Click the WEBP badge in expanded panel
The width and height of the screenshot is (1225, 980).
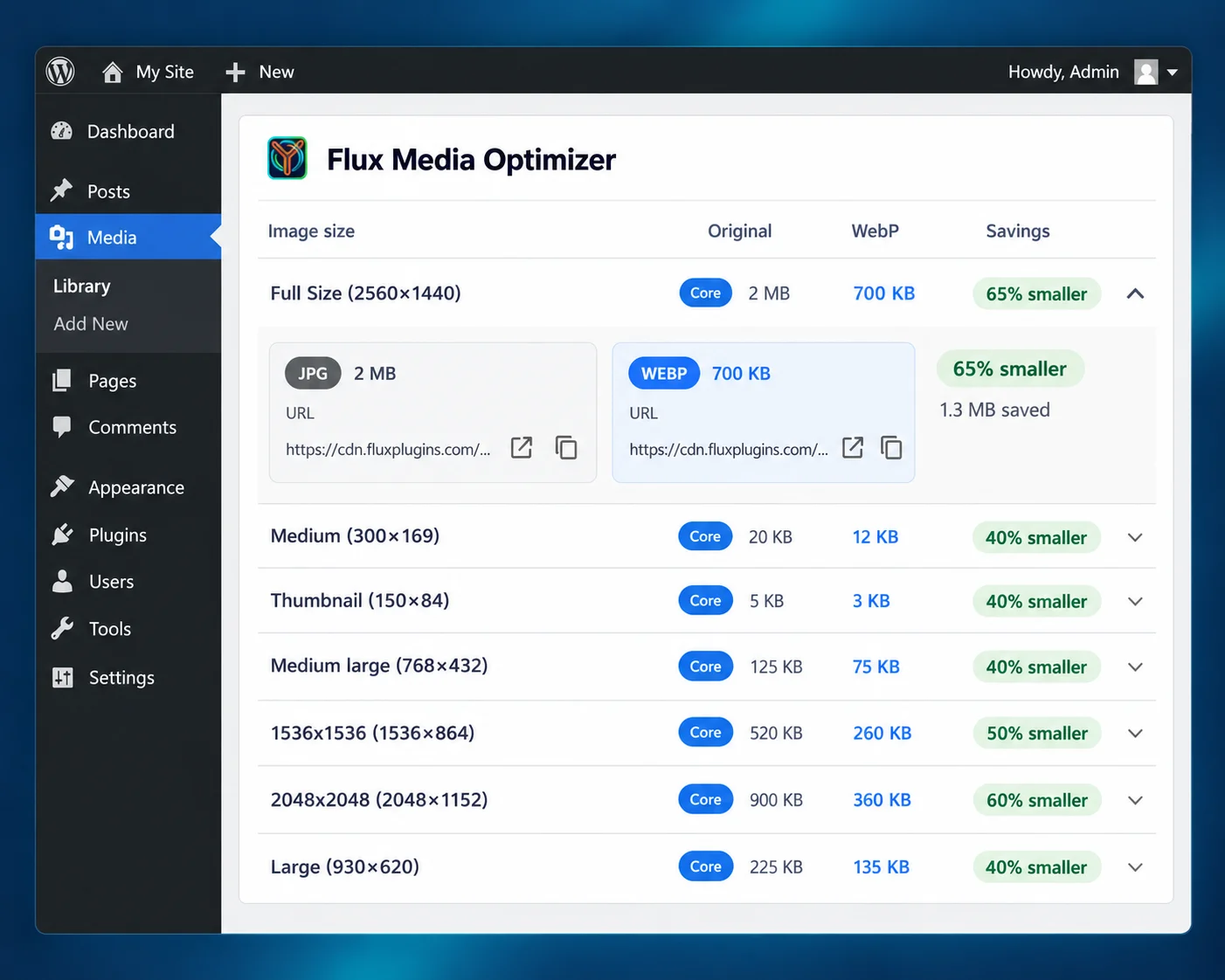(x=664, y=373)
